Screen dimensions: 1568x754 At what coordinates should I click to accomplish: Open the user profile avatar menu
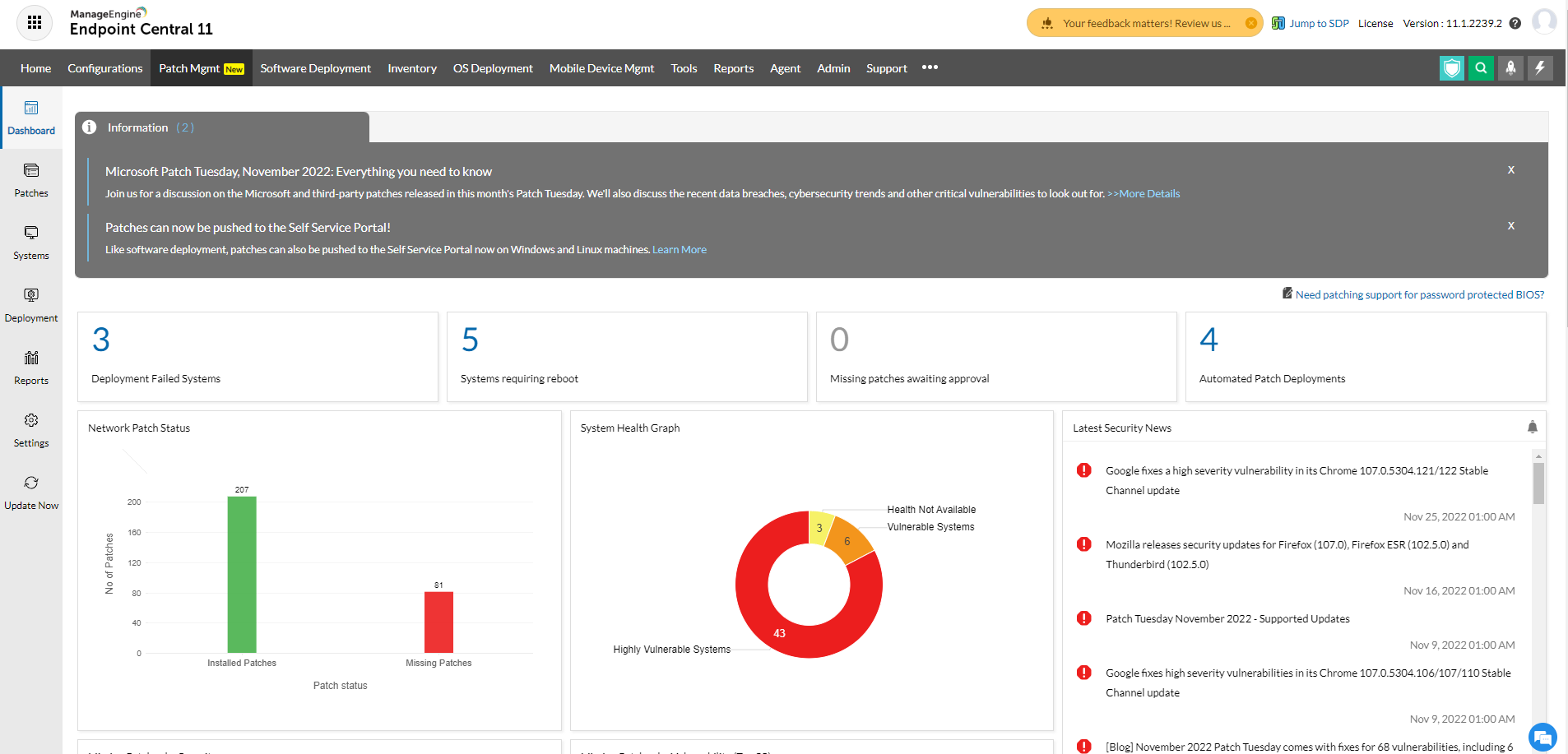(x=1544, y=22)
